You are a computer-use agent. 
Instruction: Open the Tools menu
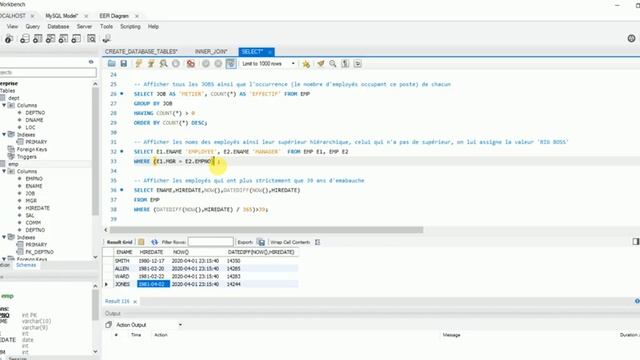coord(106,27)
